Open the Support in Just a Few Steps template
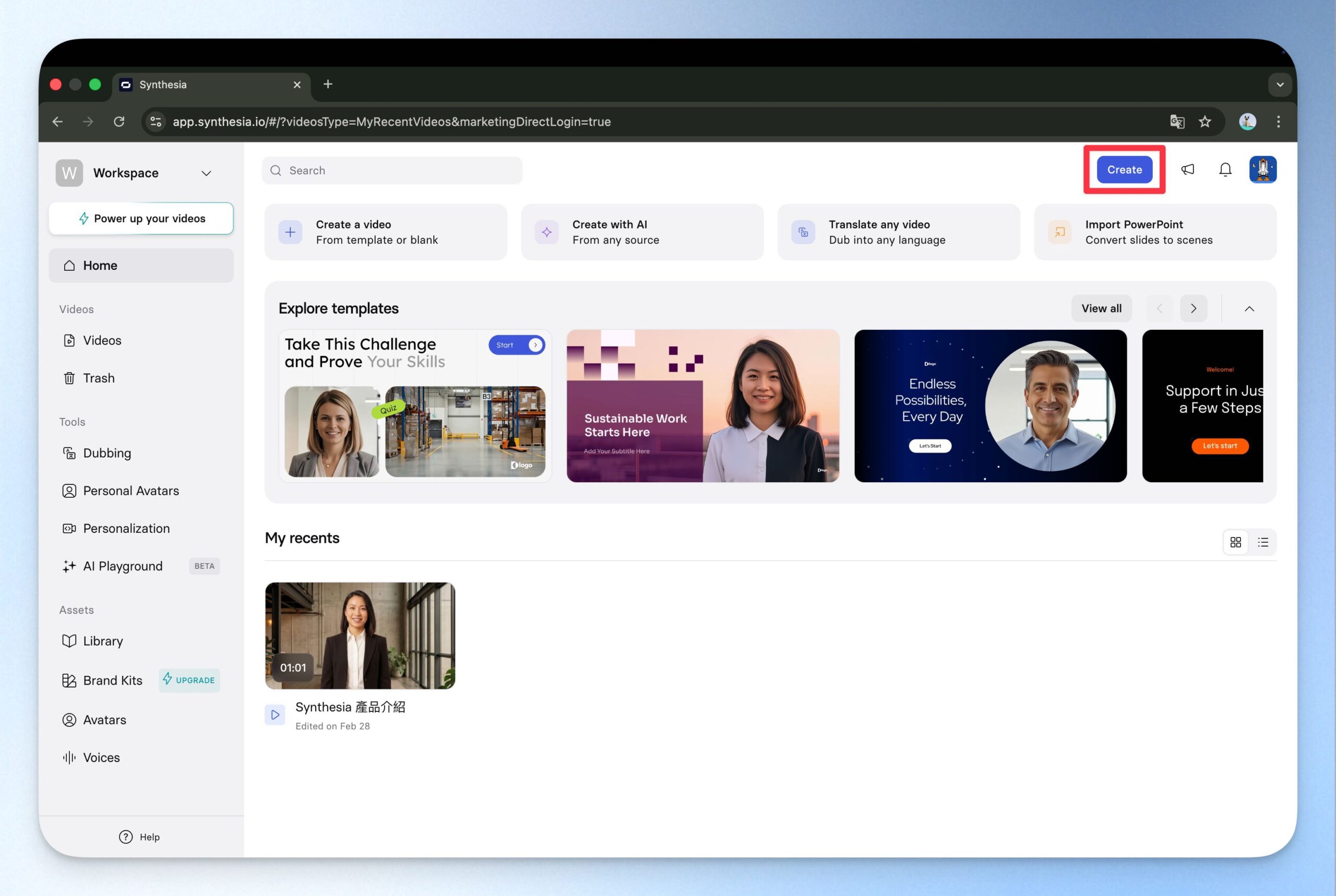The width and height of the screenshot is (1336, 896). tap(1202, 405)
